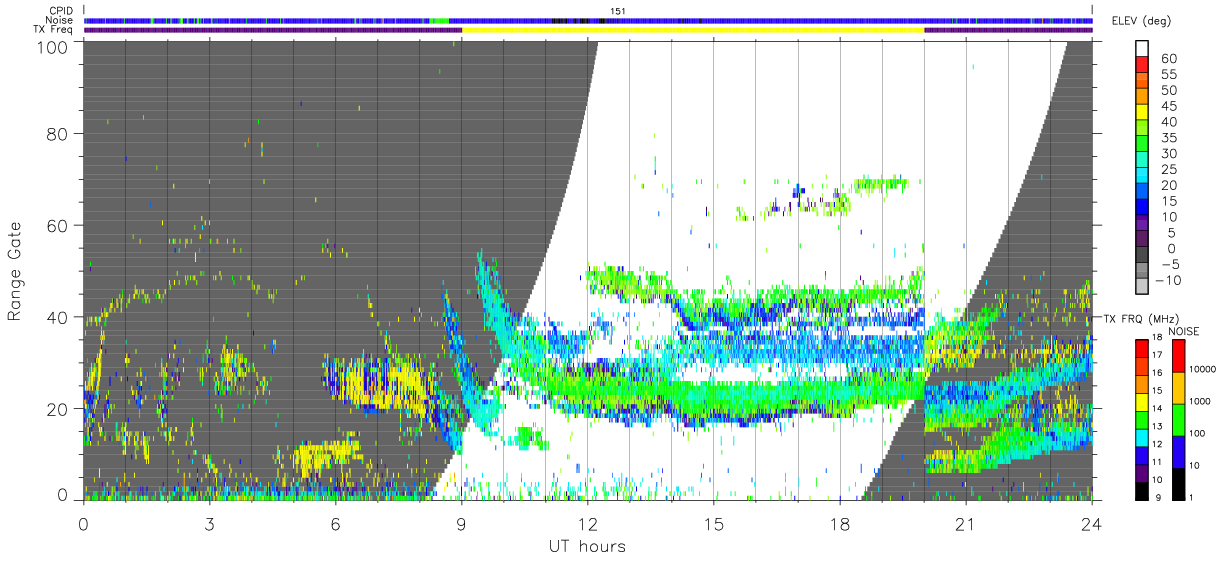Screen dimensions: 1228x567
Task: Click the Range Gate tick label "80"
Action: pyautogui.click(x=57, y=133)
